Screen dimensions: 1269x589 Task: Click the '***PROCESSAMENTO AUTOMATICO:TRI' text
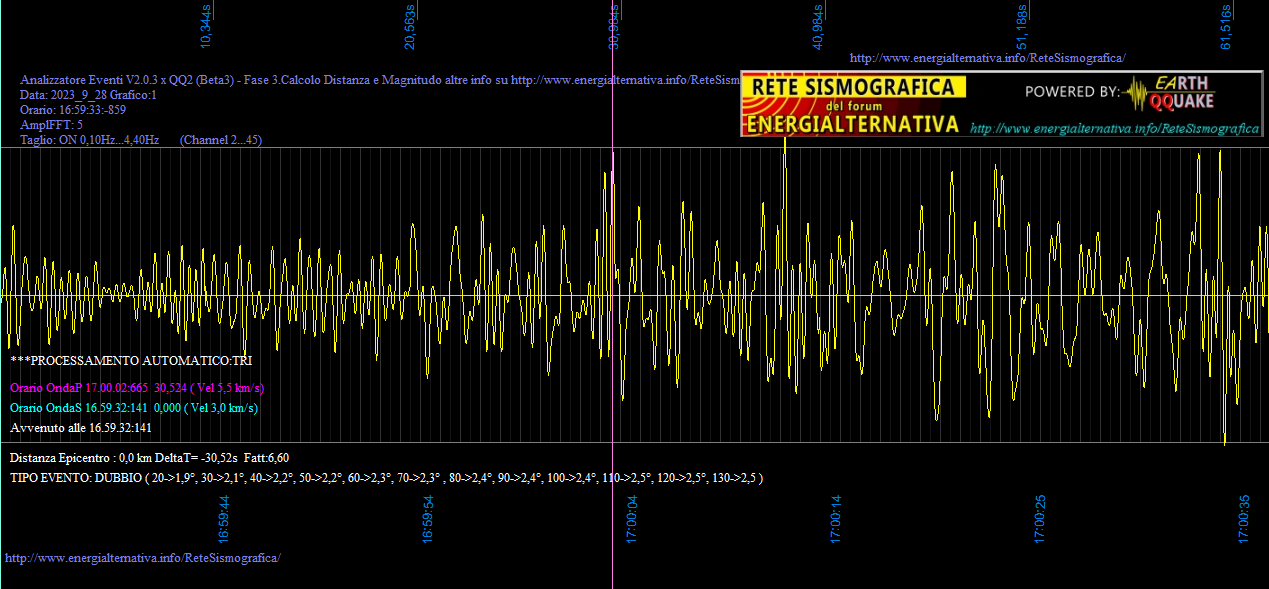131,359
